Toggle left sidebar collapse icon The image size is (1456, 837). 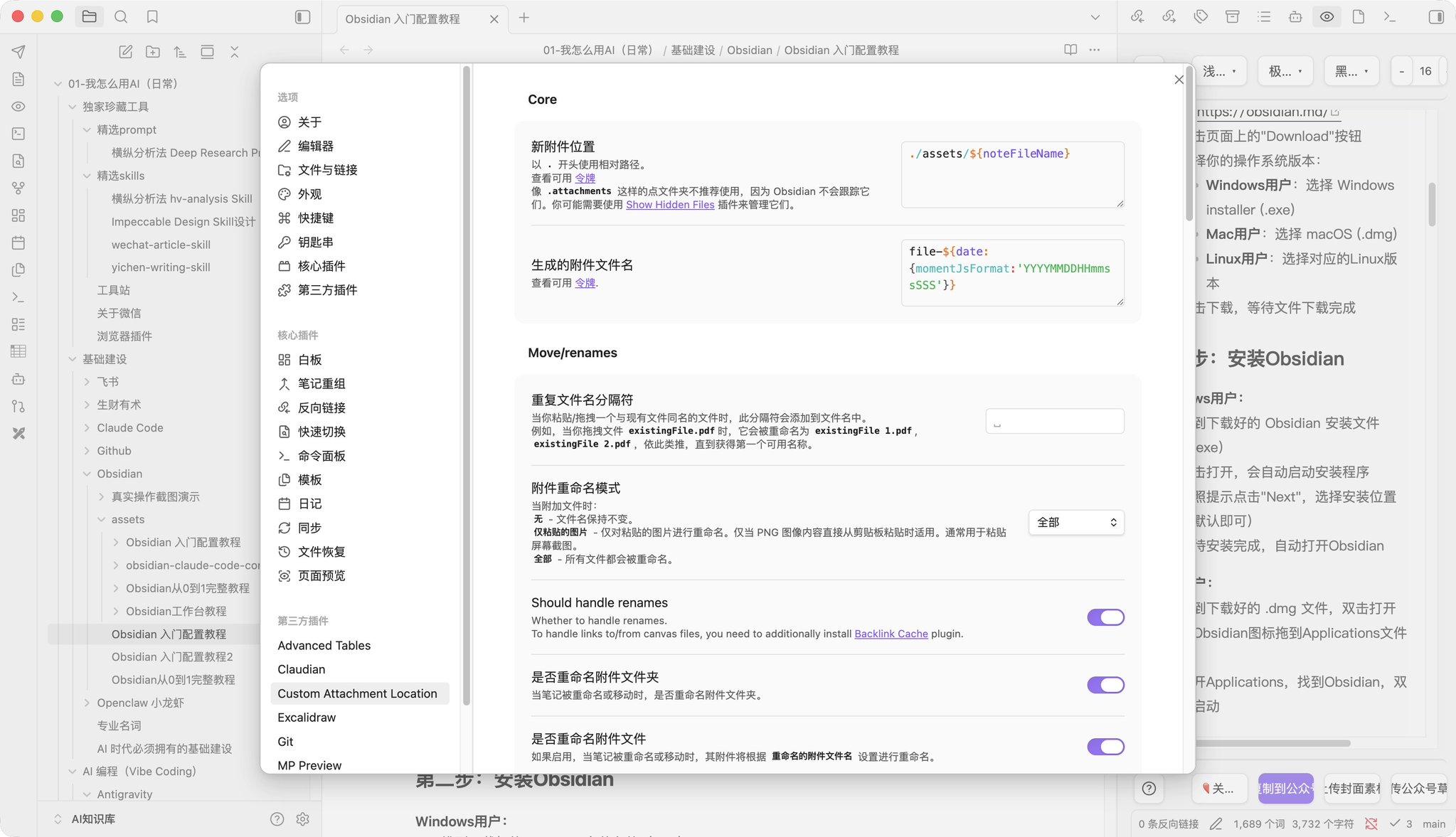(x=303, y=16)
